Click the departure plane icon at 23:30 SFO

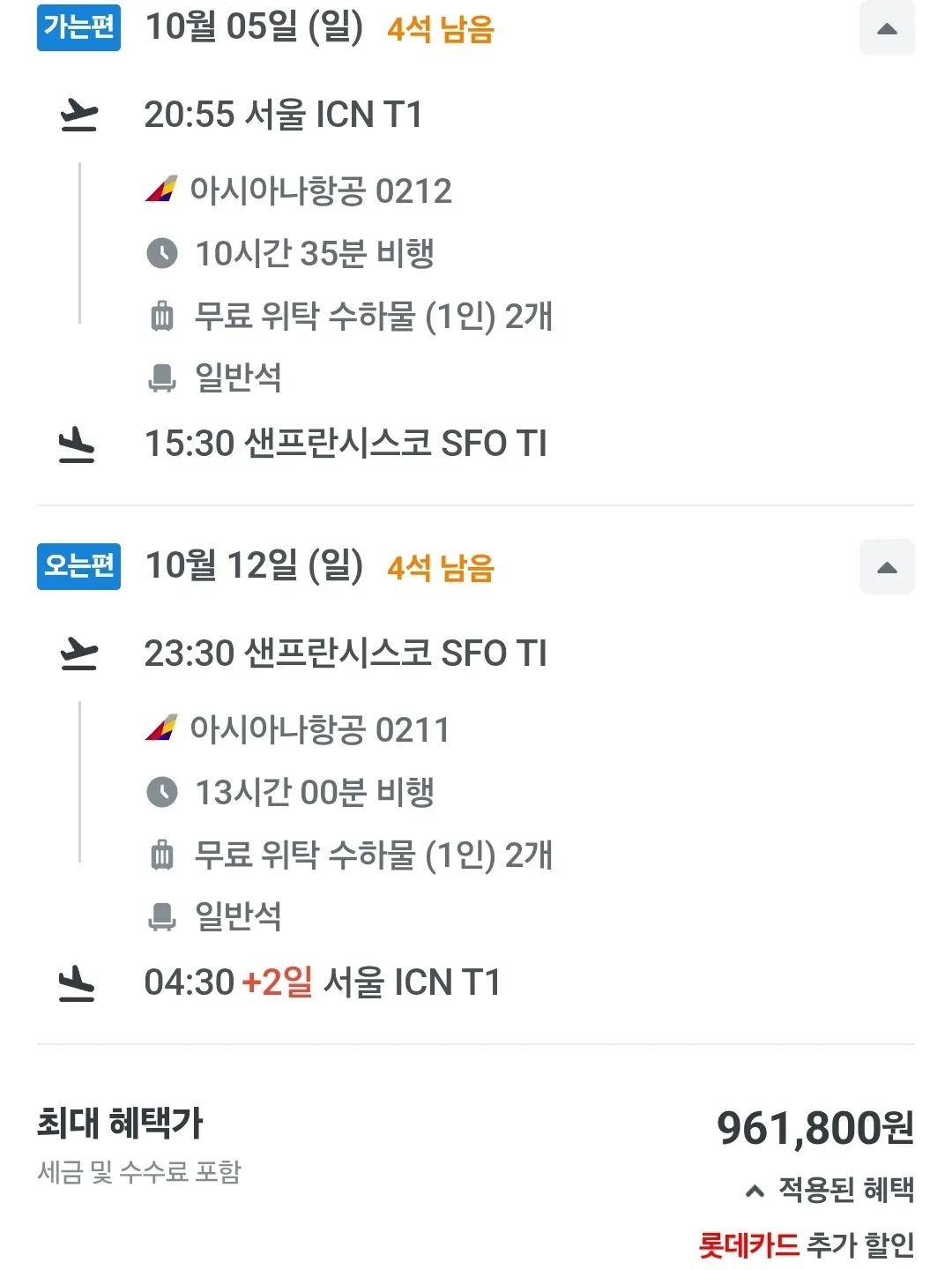78,654
